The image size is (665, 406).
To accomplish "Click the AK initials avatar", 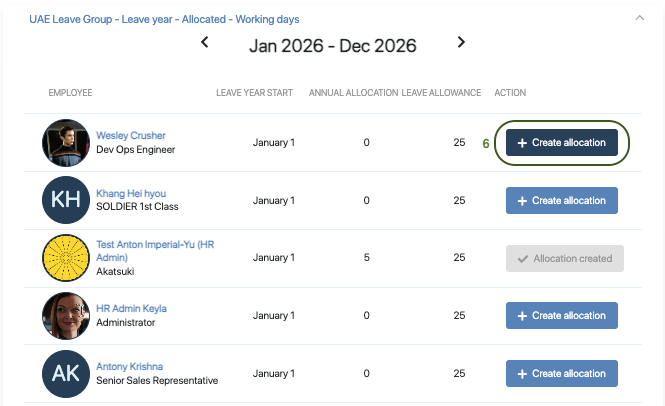I will [x=66, y=373].
